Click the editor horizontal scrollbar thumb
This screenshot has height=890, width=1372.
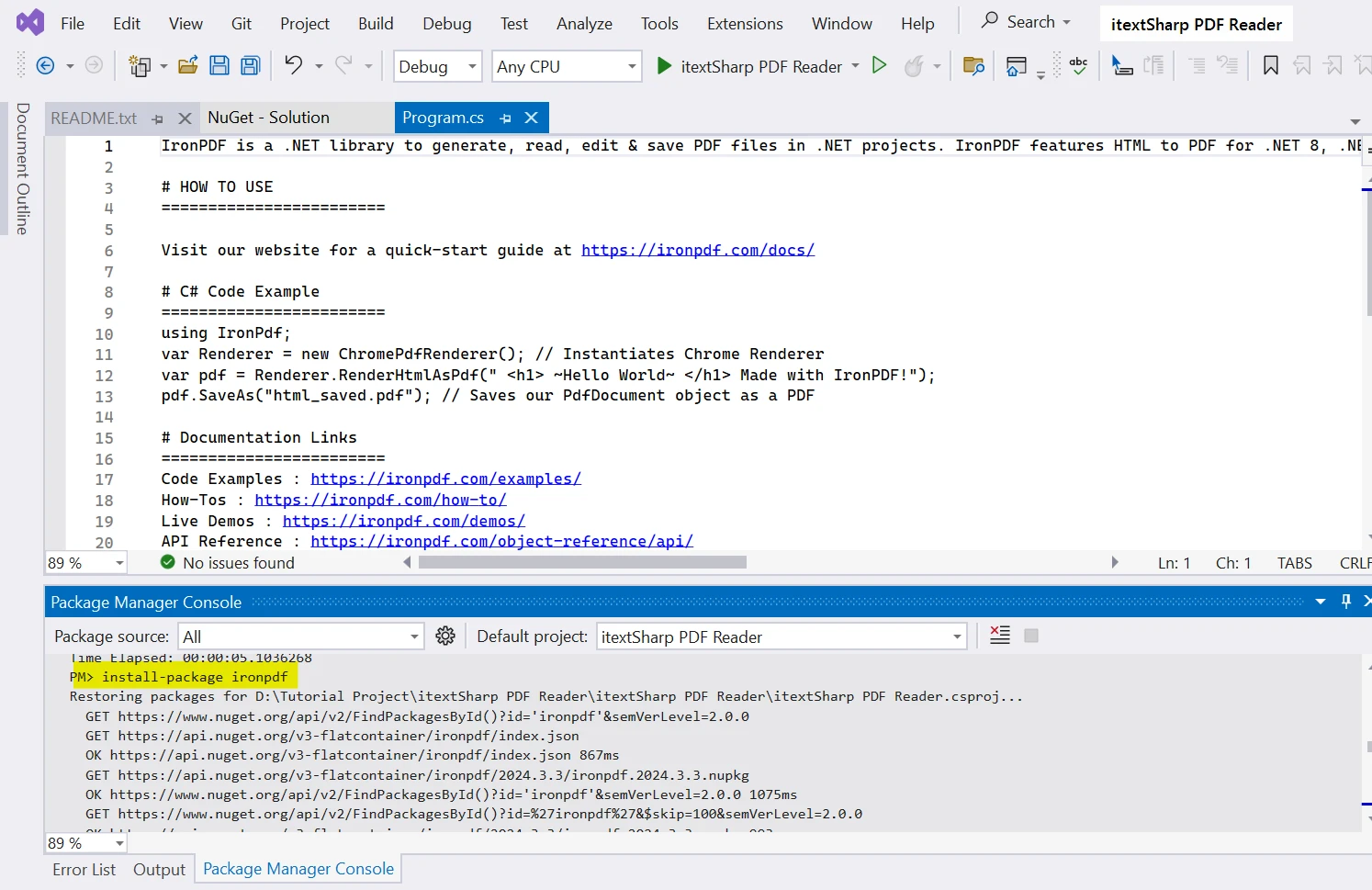[x=582, y=562]
